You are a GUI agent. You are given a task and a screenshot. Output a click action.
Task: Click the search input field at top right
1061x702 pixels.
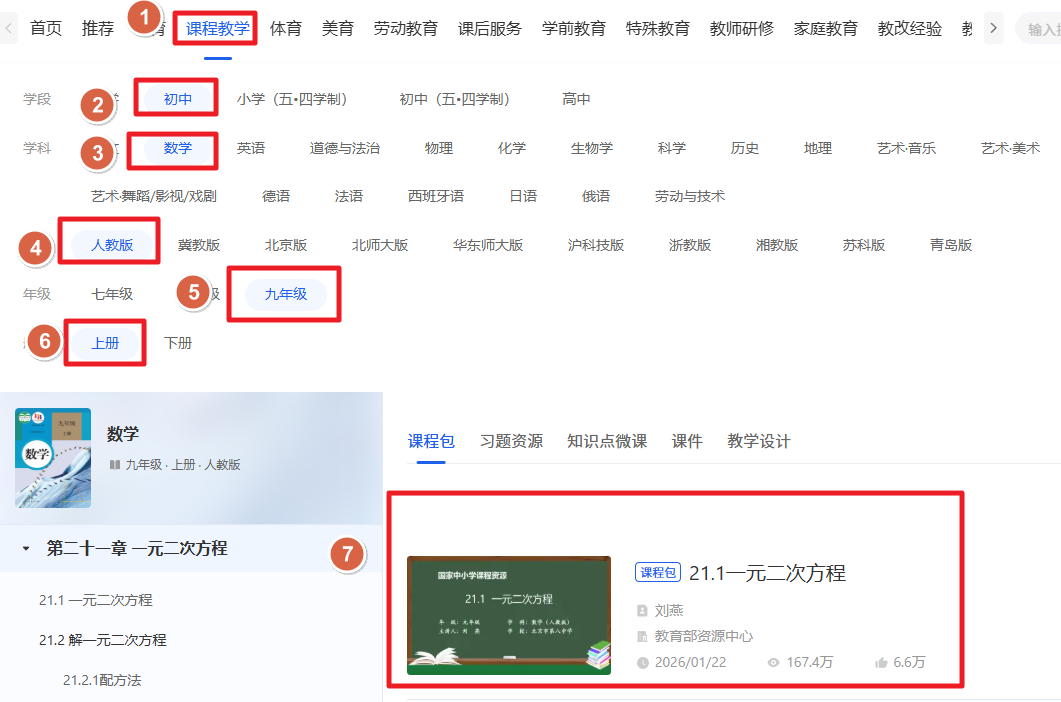(1040, 28)
